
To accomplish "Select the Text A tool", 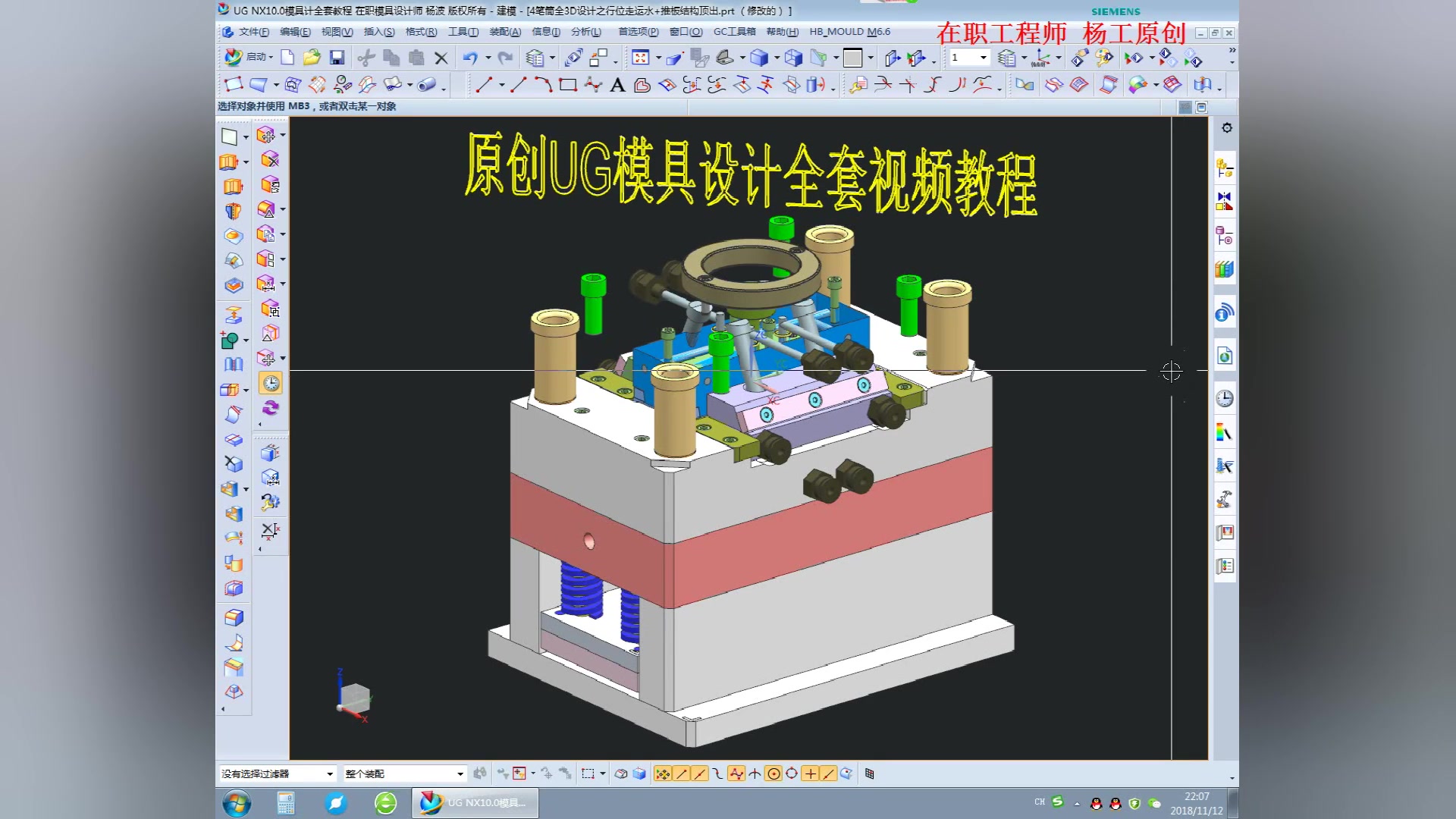I will (x=617, y=84).
